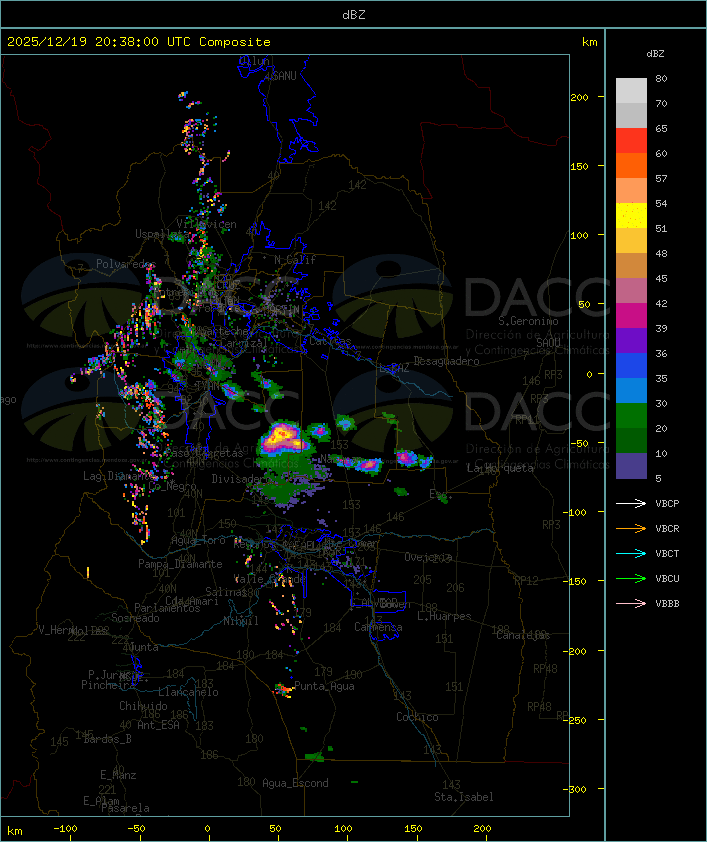Select the darker gray 65-70 dBZ swatch

pyautogui.click(x=631, y=116)
